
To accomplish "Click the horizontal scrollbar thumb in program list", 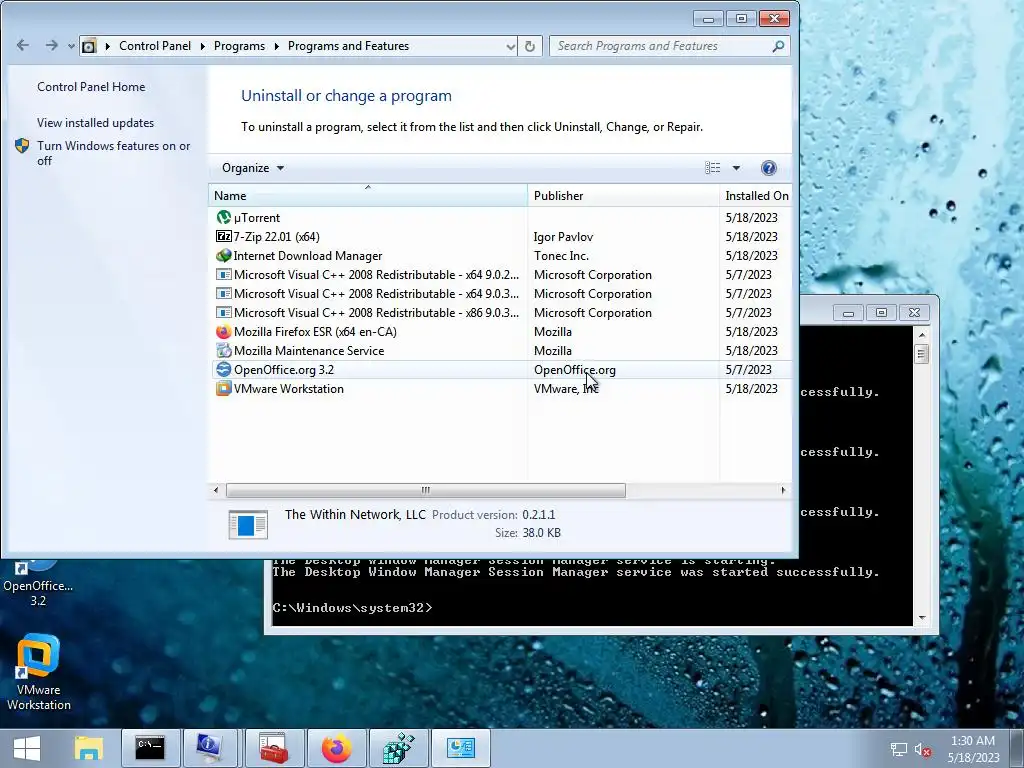I will pos(426,490).
